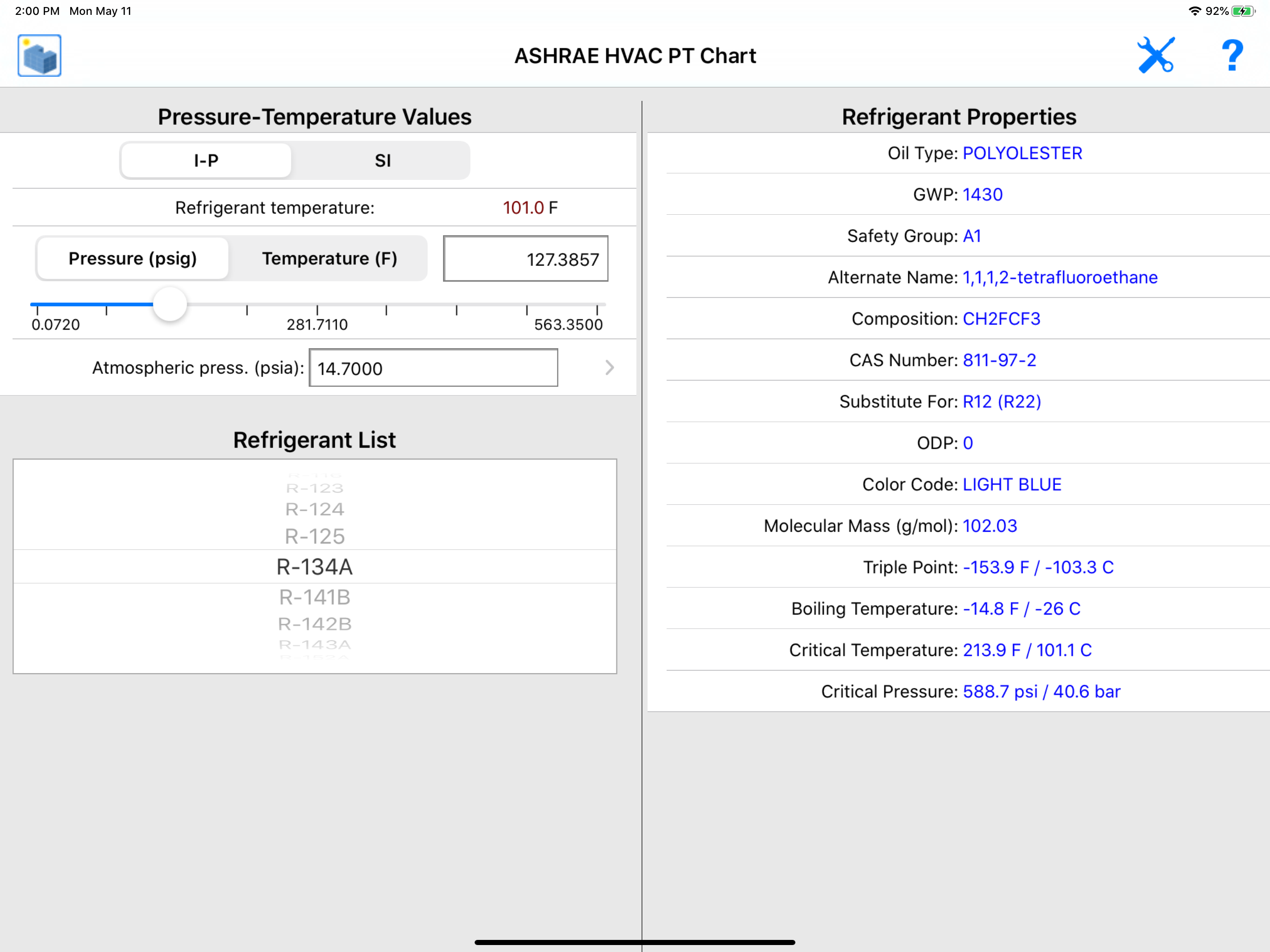Click the ASHRAE HVAC PT Chart title
Screen dimensions: 1270x952
(x=635, y=56)
